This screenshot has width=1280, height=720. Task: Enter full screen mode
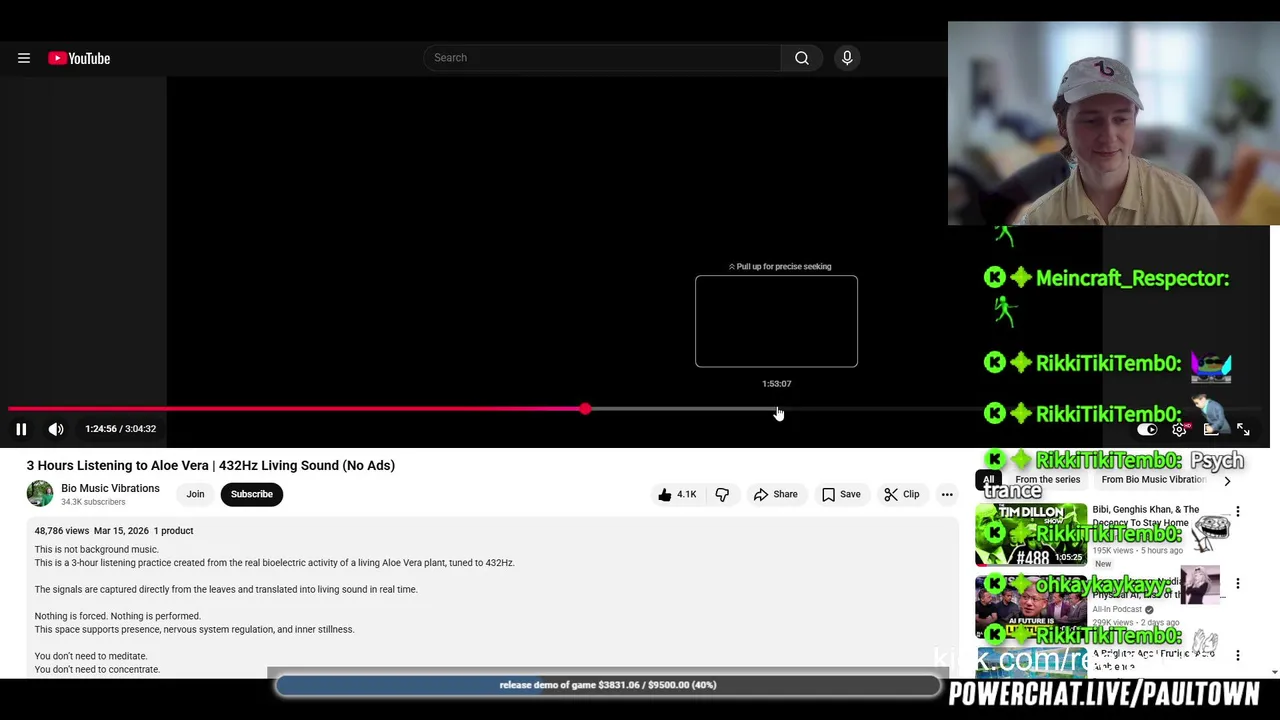click(x=1243, y=429)
